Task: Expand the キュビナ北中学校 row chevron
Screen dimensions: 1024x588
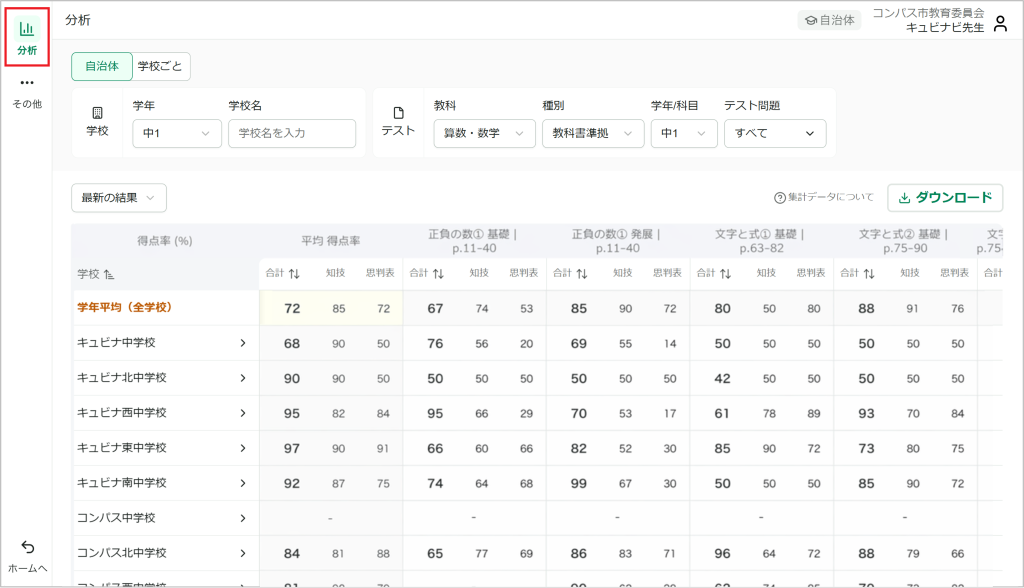Action: coord(243,378)
